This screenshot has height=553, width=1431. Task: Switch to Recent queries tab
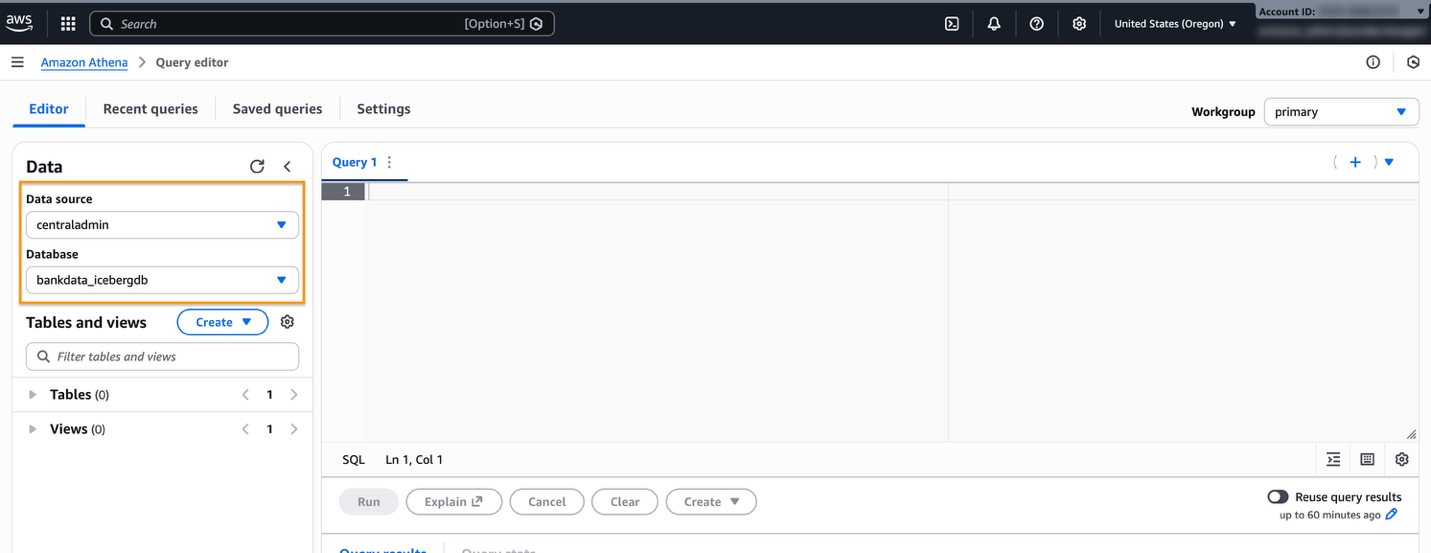(150, 109)
